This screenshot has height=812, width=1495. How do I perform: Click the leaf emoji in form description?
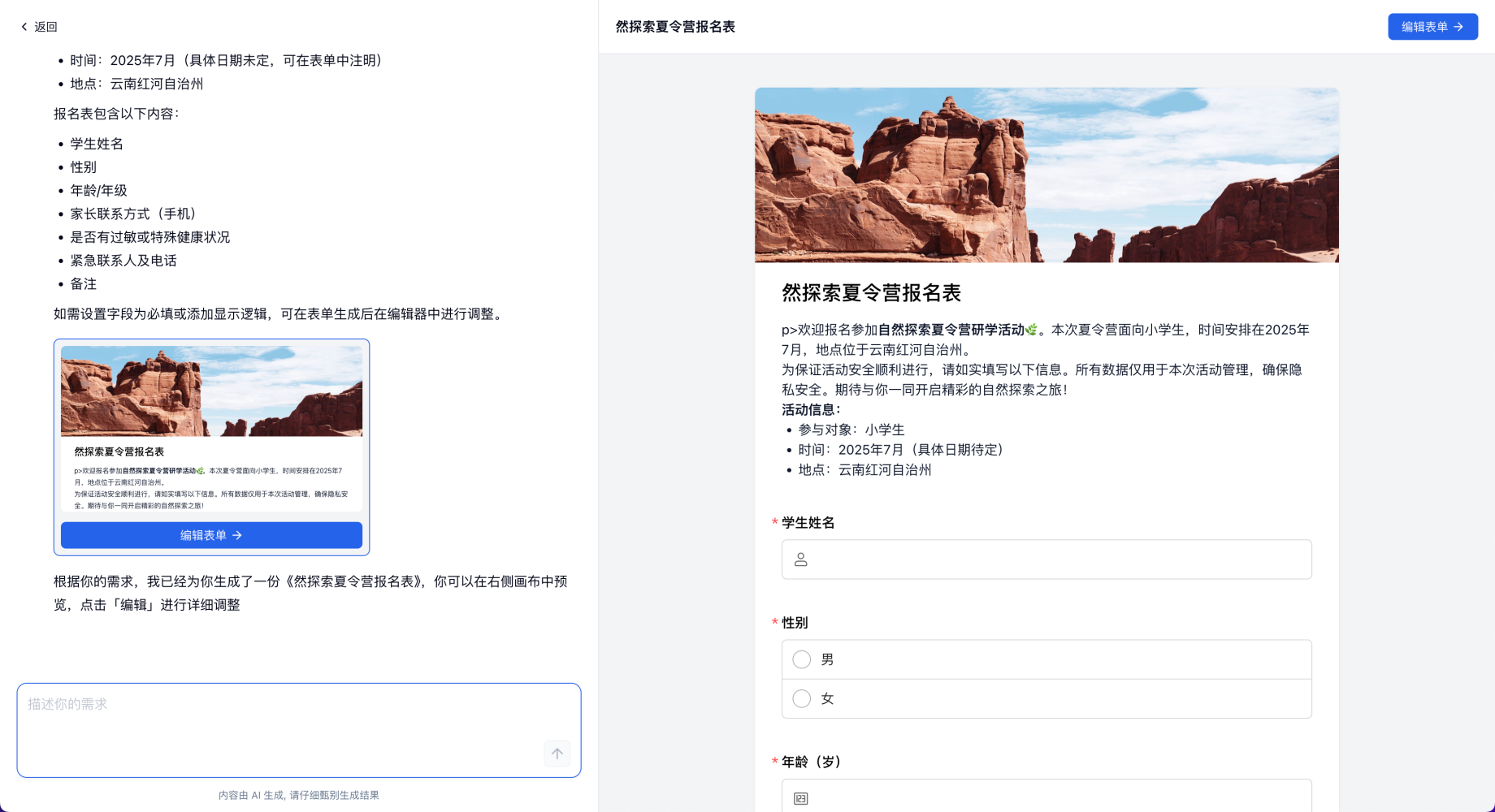(x=1031, y=330)
